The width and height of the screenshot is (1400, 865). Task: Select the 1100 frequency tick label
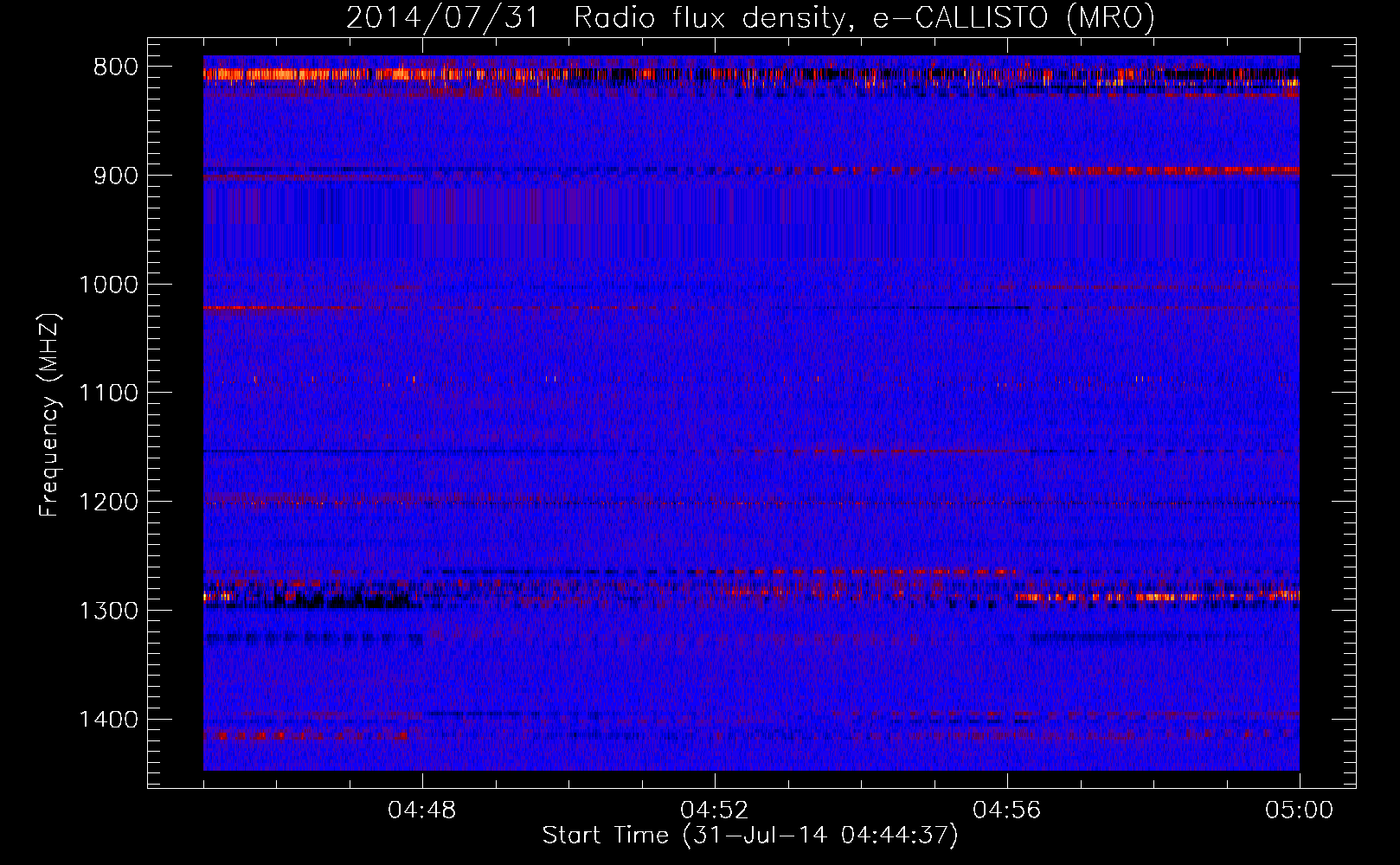(108, 394)
